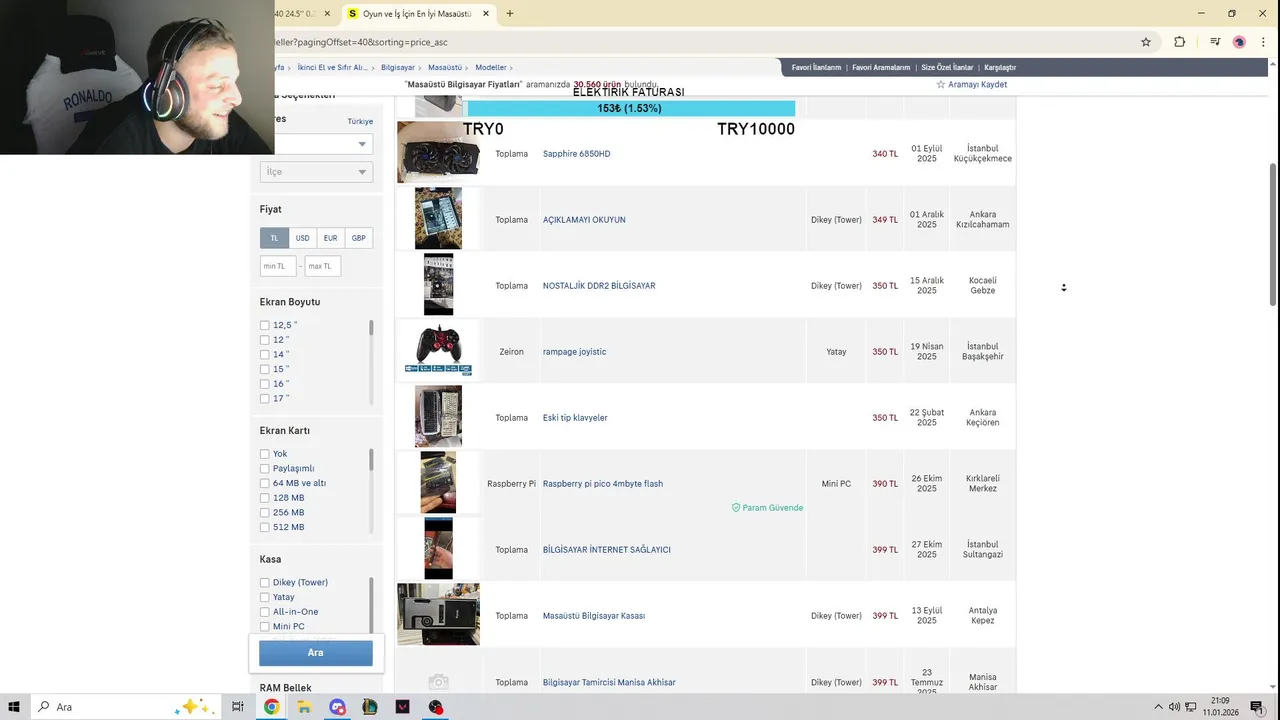Image resolution: width=1280 pixels, height=720 pixels.
Task: Open the Valorant taskbar icon
Action: (x=403, y=707)
